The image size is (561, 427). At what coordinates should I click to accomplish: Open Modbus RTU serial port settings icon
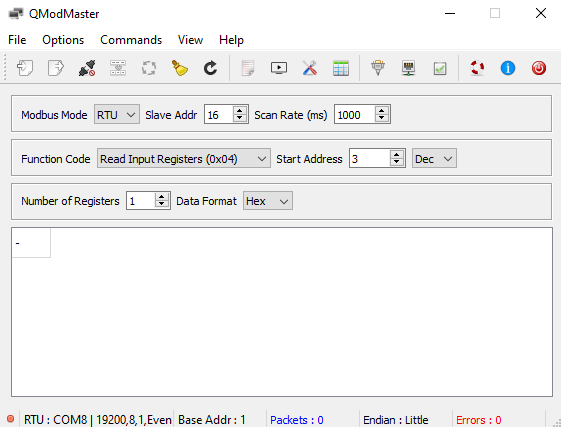tap(378, 68)
